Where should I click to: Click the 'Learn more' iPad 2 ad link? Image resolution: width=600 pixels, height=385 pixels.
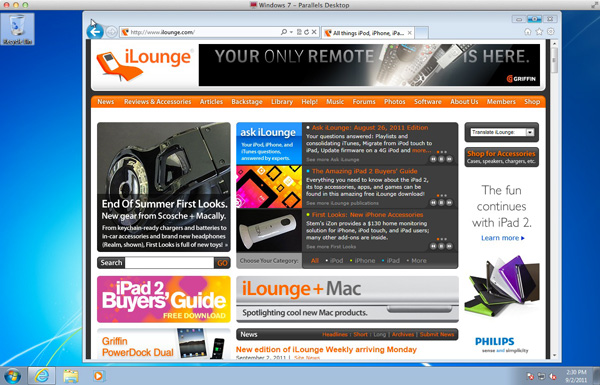coord(502,238)
